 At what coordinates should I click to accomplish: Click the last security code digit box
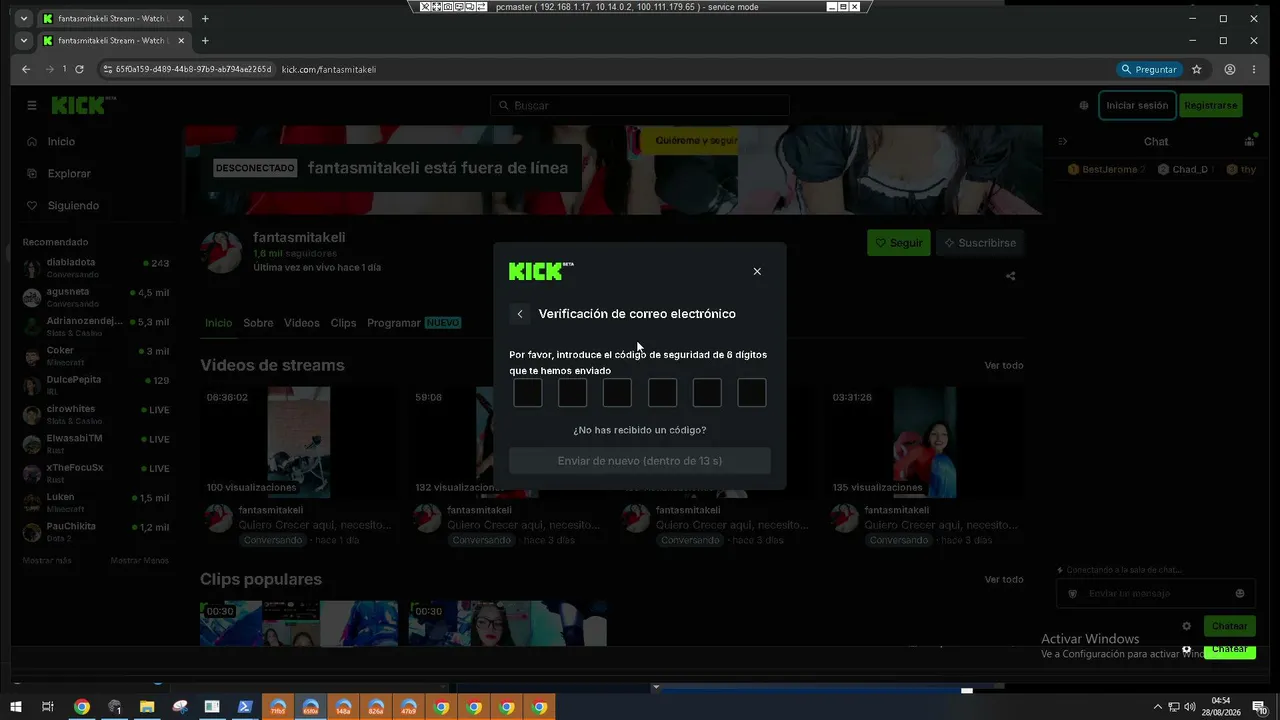[752, 393]
